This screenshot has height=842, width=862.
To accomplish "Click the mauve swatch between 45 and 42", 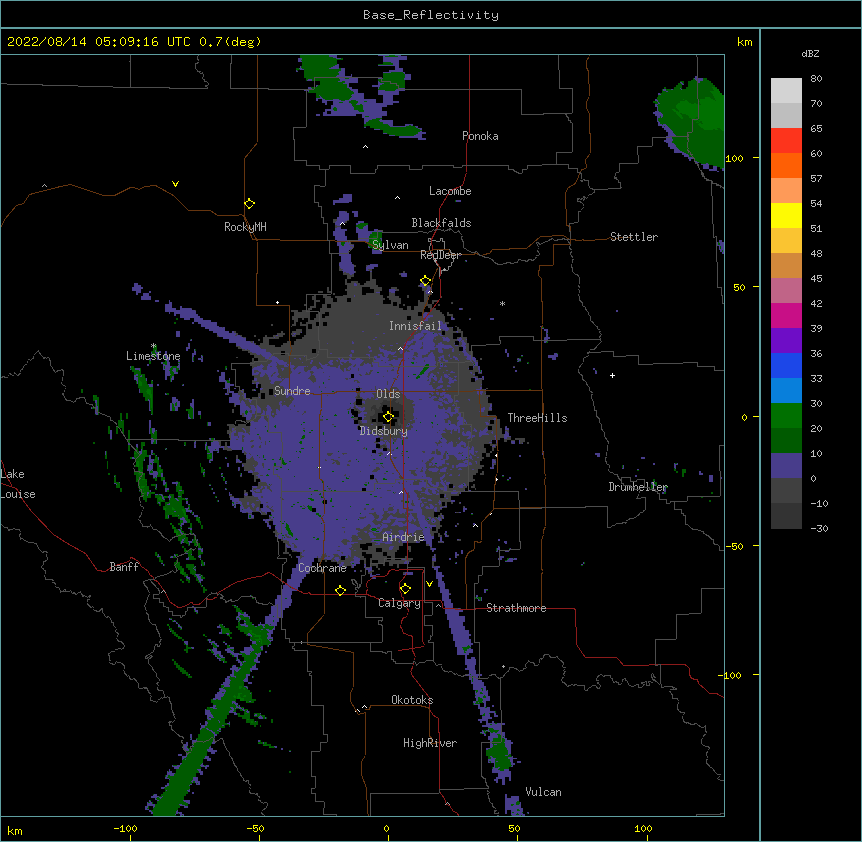I will tap(786, 291).
